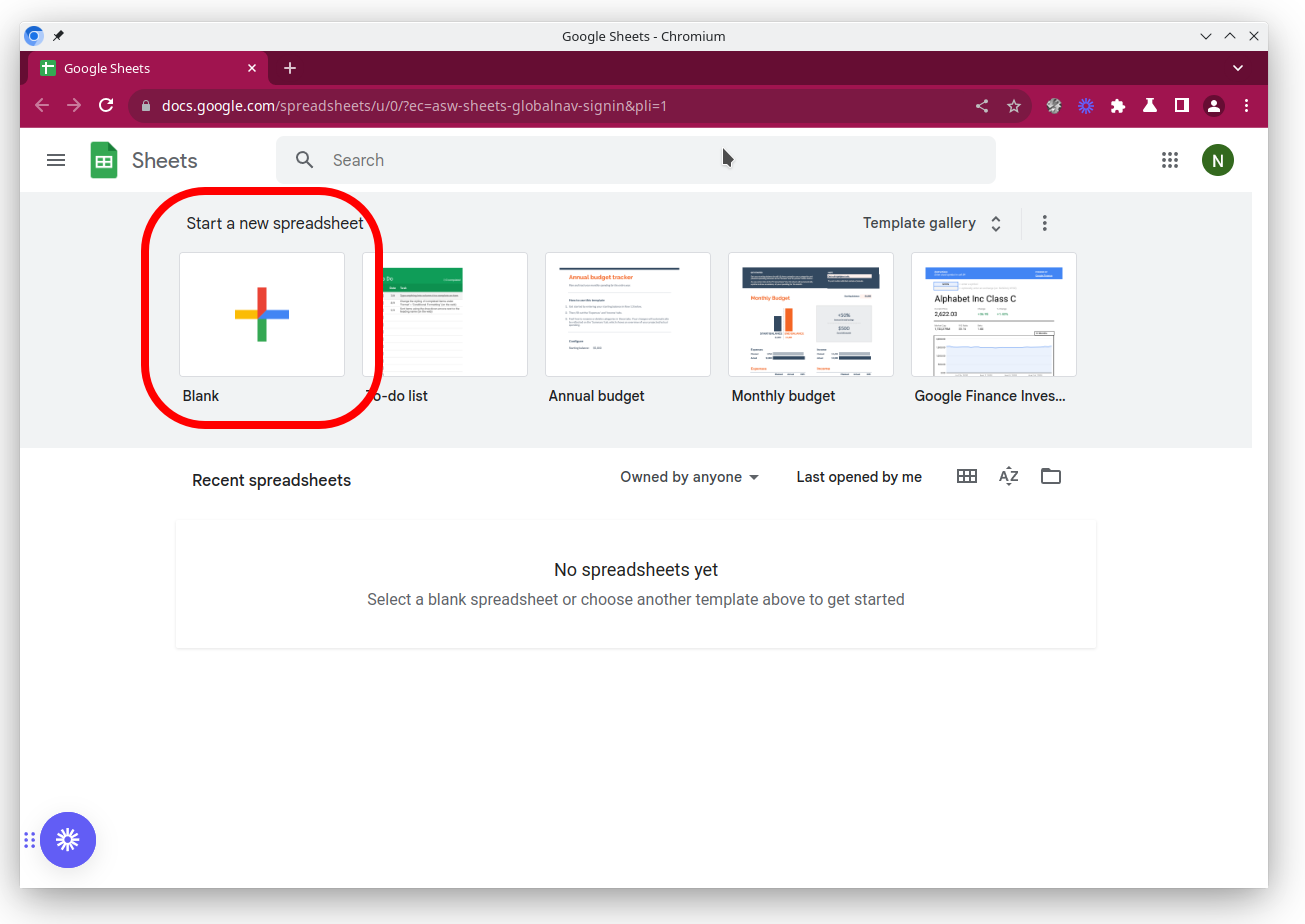1305x924 pixels.
Task: Open the AZ sort options icon
Action: tap(1009, 477)
